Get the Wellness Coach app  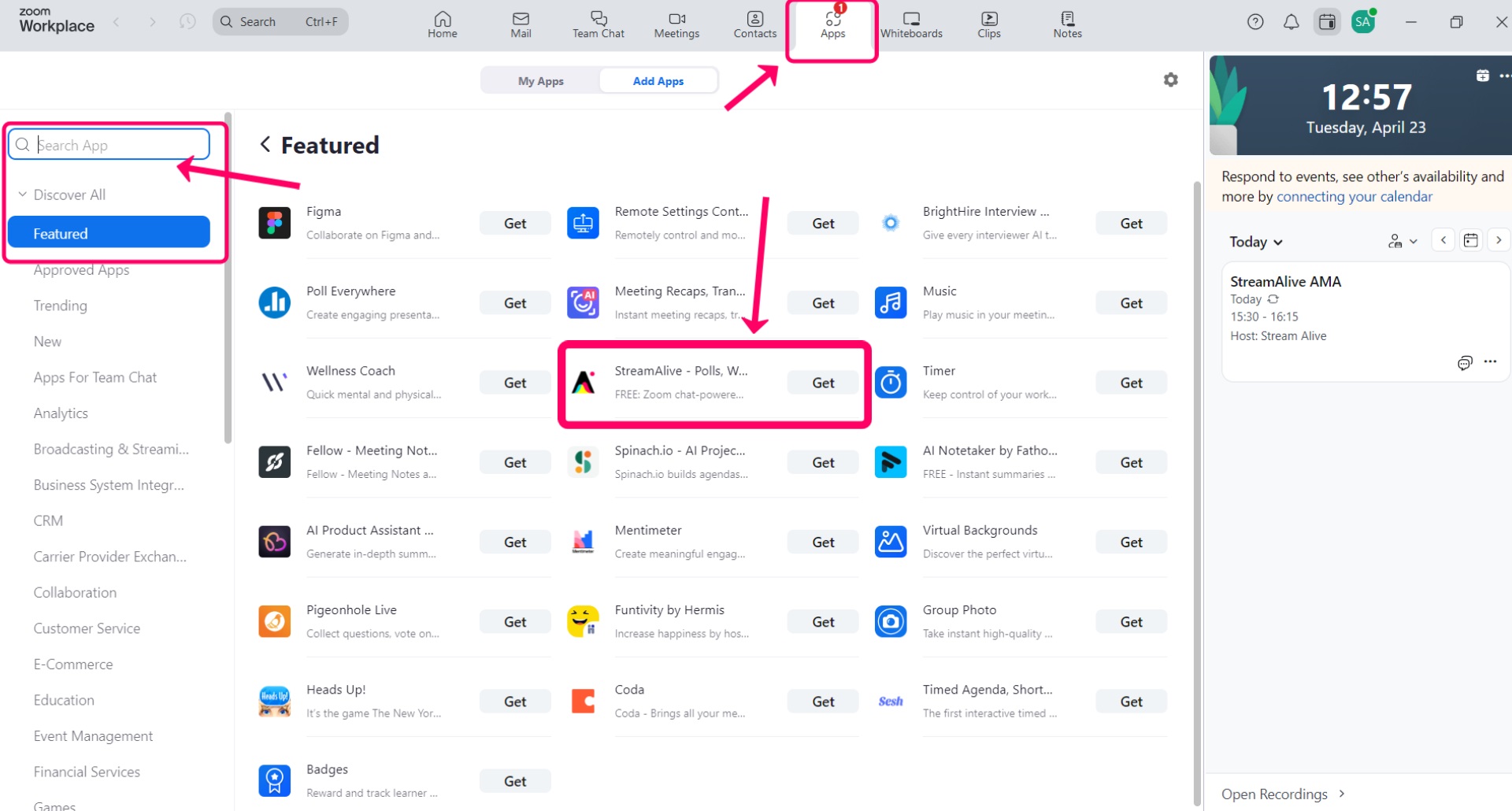pos(515,383)
